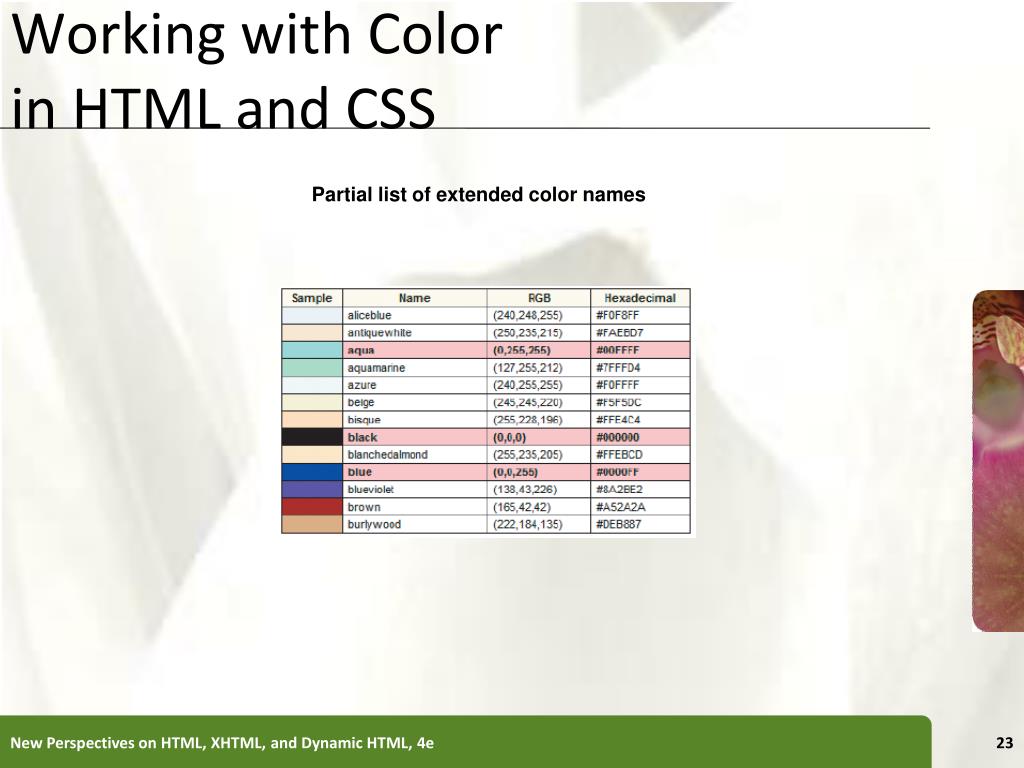Click the Name column header
1024x768 pixels.
pos(414,298)
